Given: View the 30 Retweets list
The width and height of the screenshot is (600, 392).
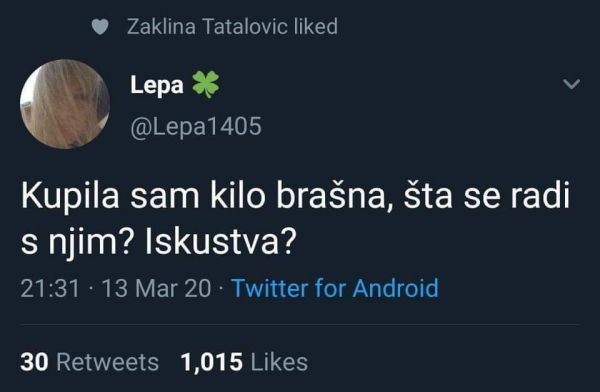Looking at the screenshot, I should click(90, 362).
